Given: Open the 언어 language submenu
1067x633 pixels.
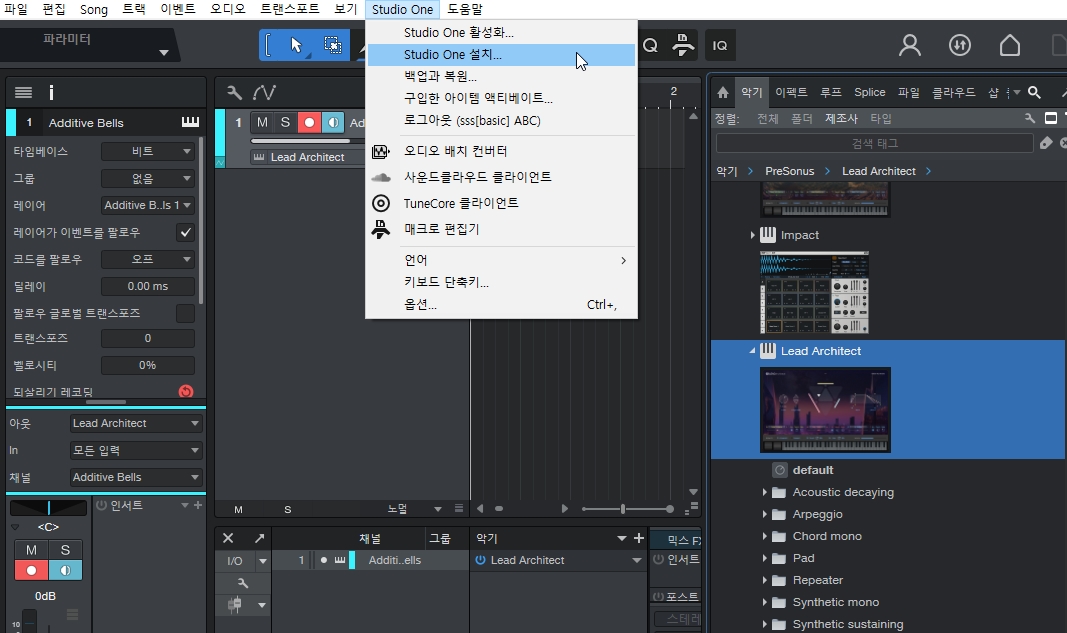Looking at the screenshot, I should click(501, 260).
